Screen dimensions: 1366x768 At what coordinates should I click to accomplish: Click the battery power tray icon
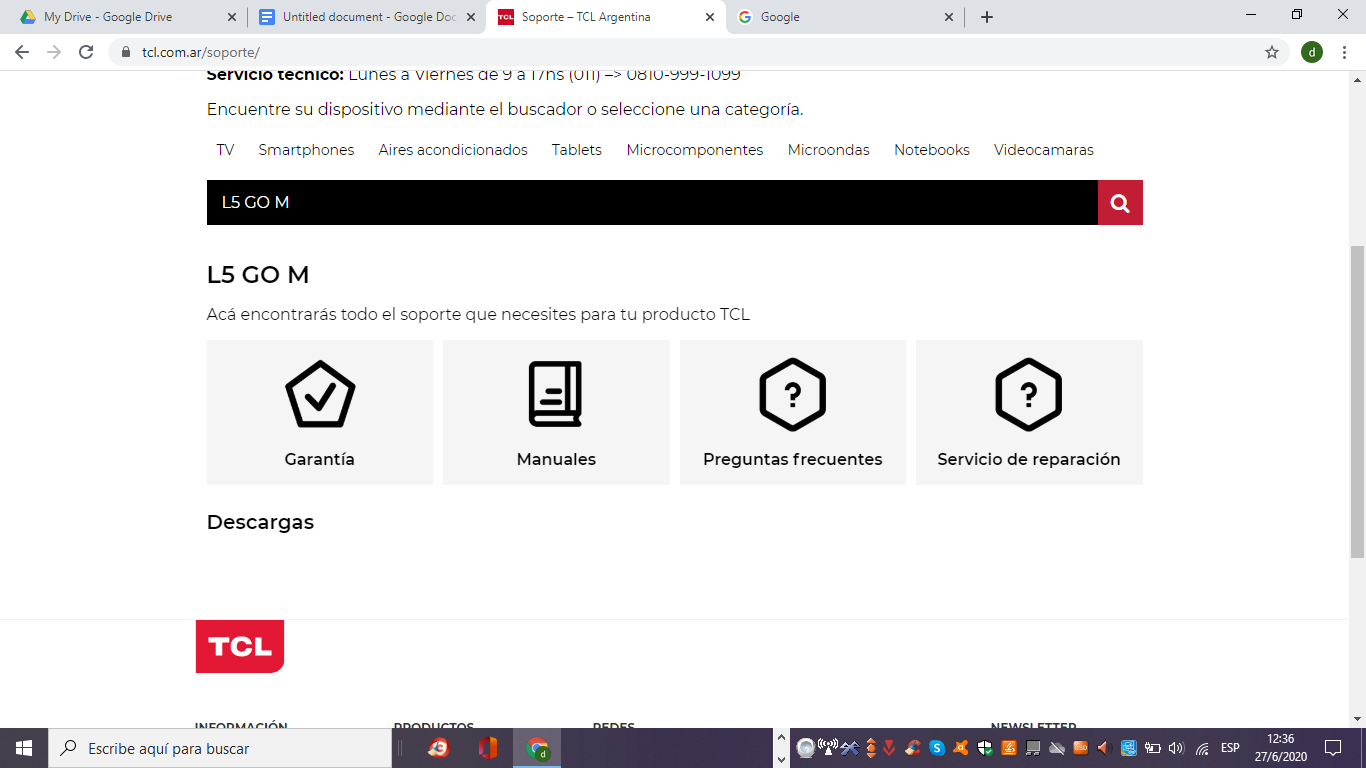click(x=1153, y=748)
